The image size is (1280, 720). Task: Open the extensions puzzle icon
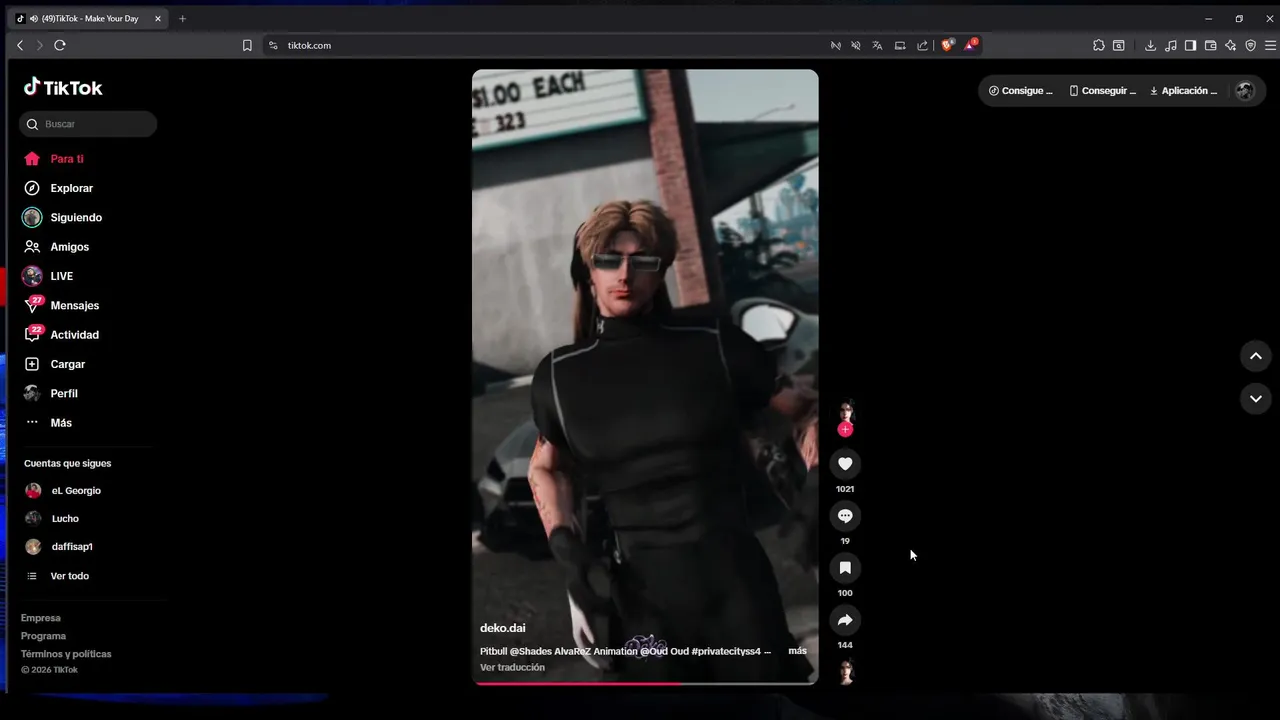pos(1099,45)
